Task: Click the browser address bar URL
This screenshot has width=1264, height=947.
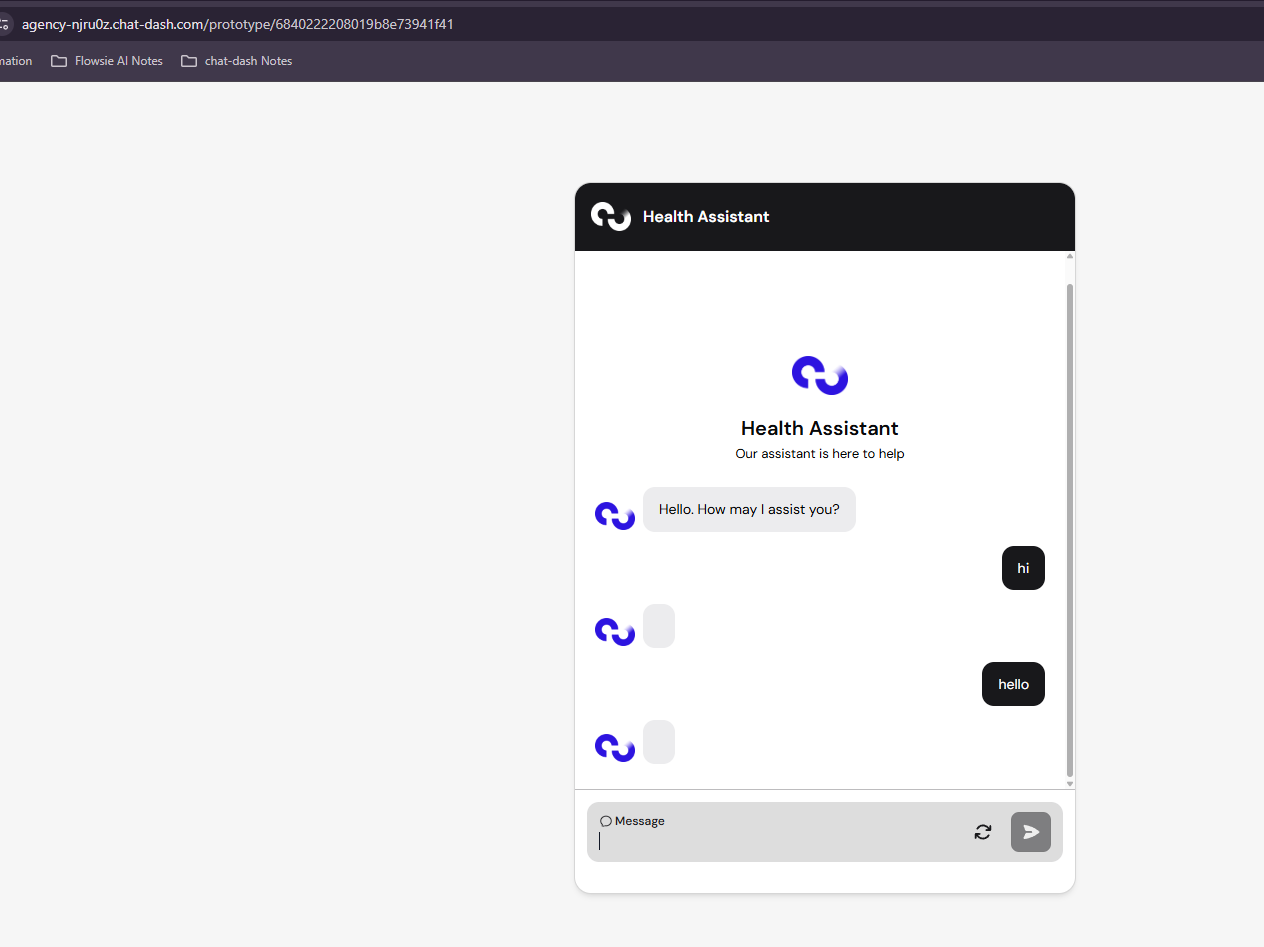Action: [238, 24]
